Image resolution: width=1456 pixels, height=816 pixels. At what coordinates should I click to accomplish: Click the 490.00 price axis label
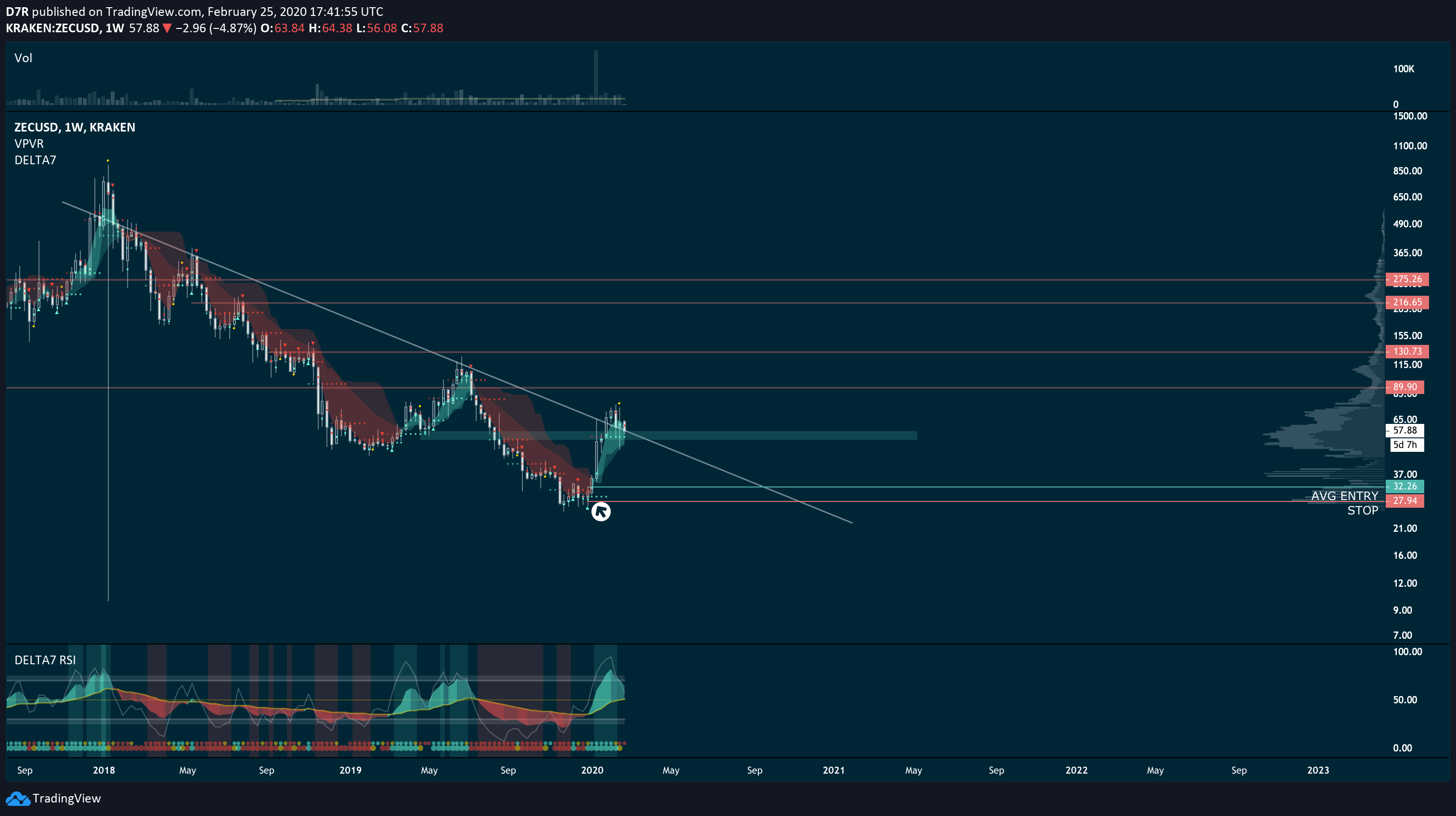point(1408,224)
